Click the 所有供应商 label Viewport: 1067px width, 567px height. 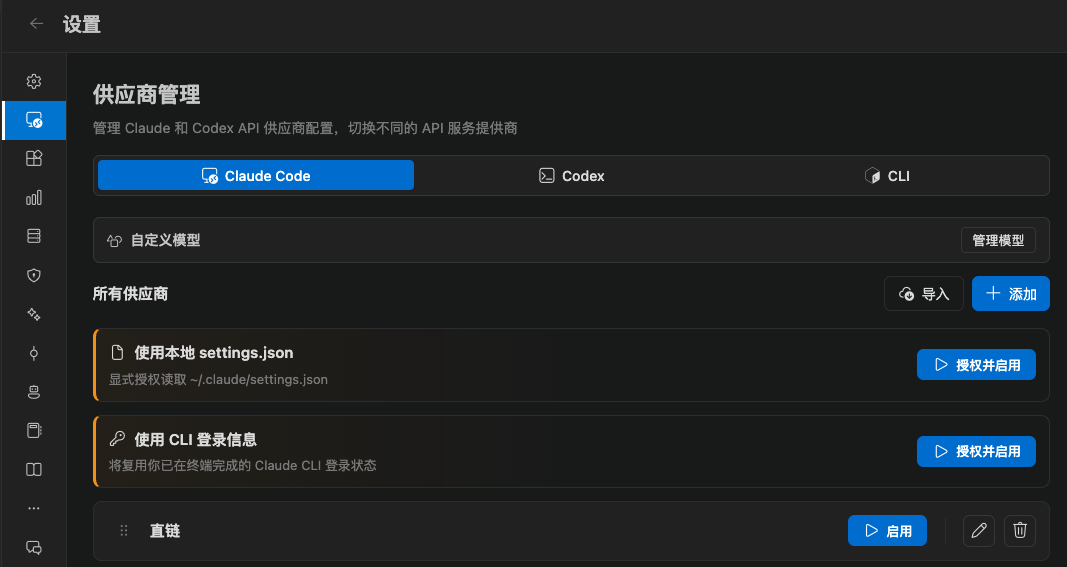coord(131,294)
